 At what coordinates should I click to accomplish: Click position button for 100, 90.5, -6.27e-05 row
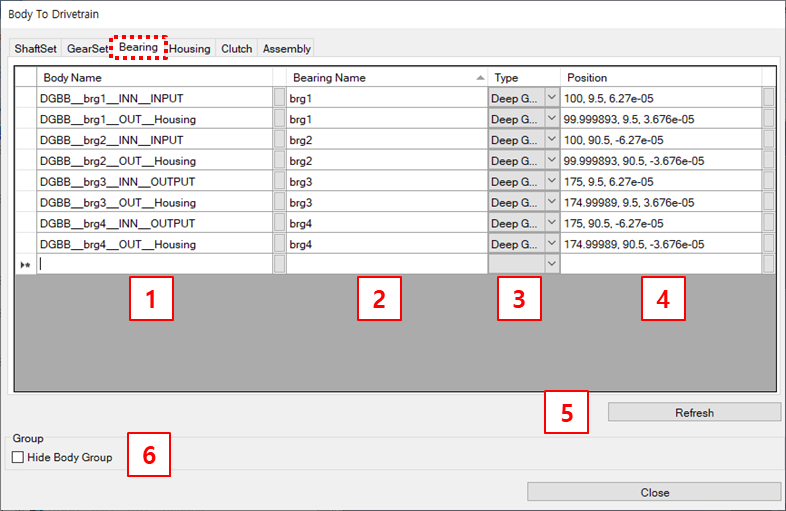(x=768, y=139)
